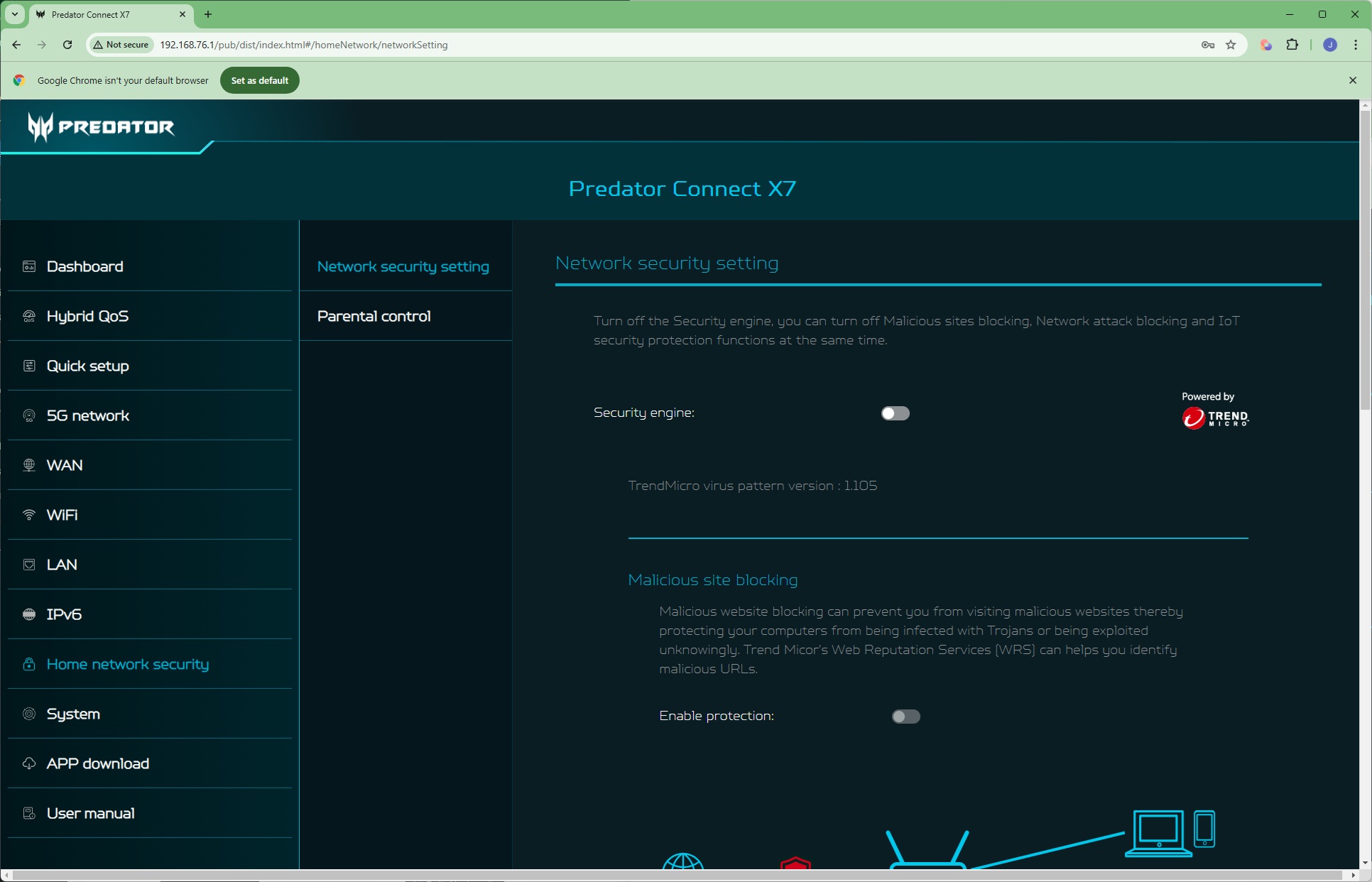Open the tab search dropdown arrow
Viewport: 1372px width, 882px height.
[x=14, y=14]
